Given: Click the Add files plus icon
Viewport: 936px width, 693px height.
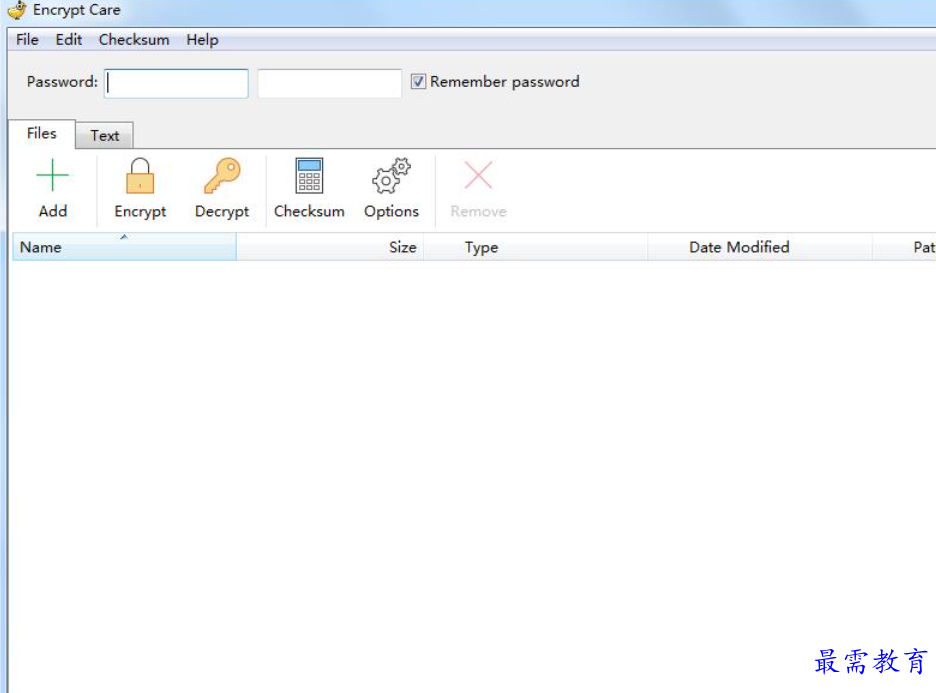Looking at the screenshot, I should click(53, 175).
